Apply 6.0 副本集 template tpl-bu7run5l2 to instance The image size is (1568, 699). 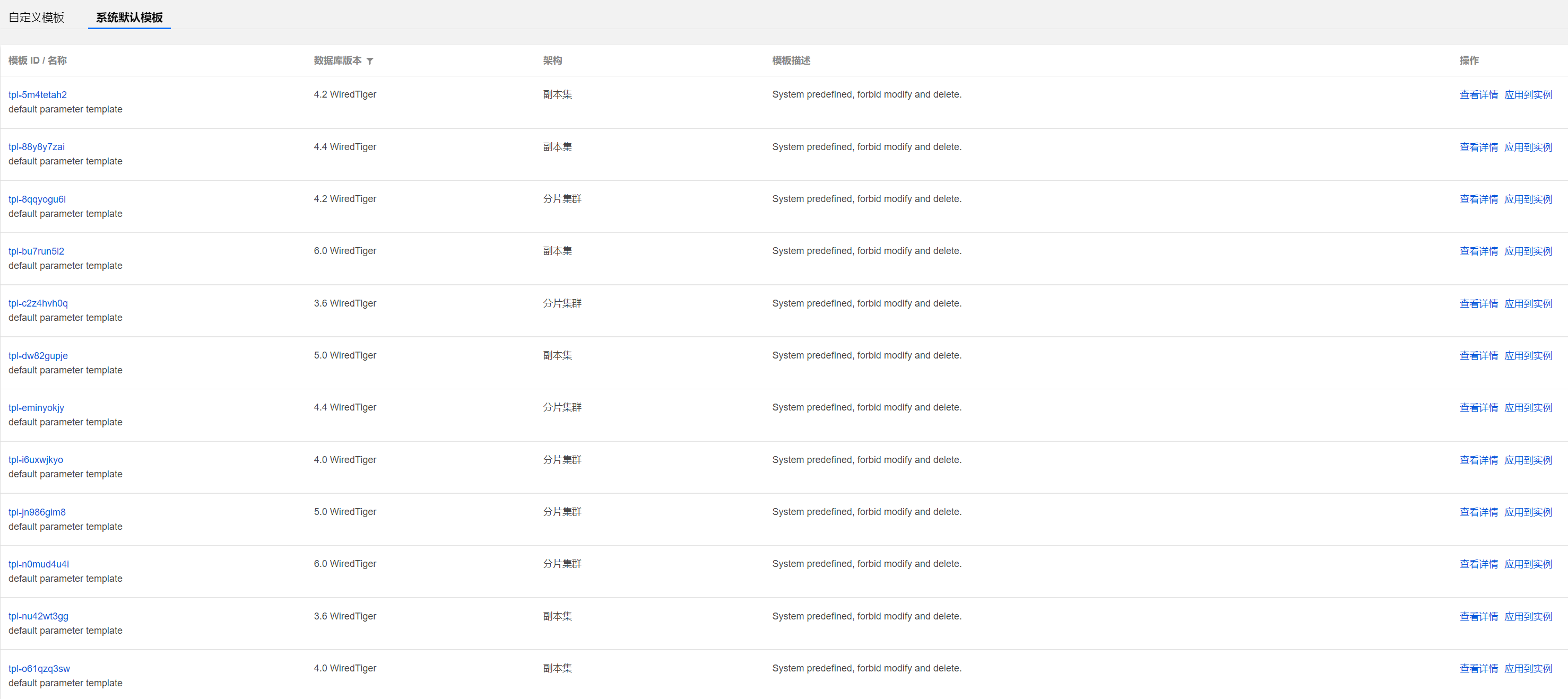[1527, 251]
